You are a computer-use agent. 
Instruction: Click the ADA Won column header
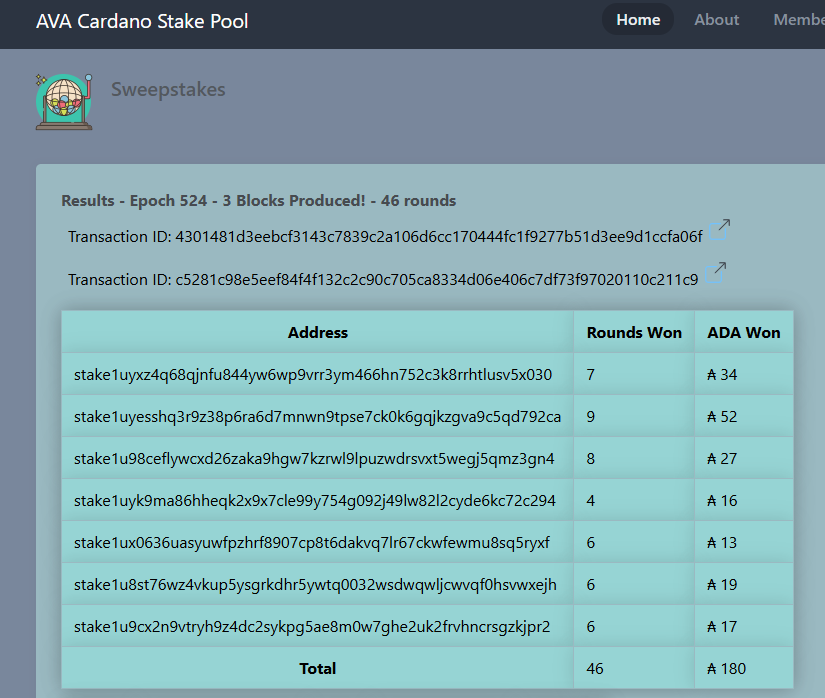[x=744, y=332]
